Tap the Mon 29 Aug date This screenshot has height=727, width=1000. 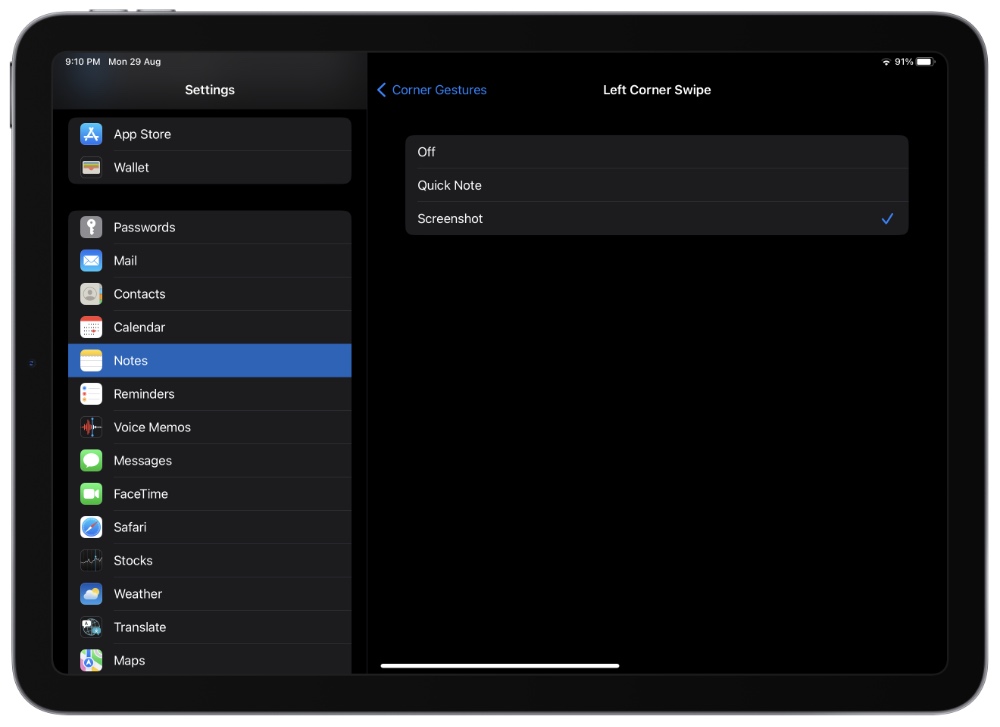pyautogui.click(x=135, y=62)
